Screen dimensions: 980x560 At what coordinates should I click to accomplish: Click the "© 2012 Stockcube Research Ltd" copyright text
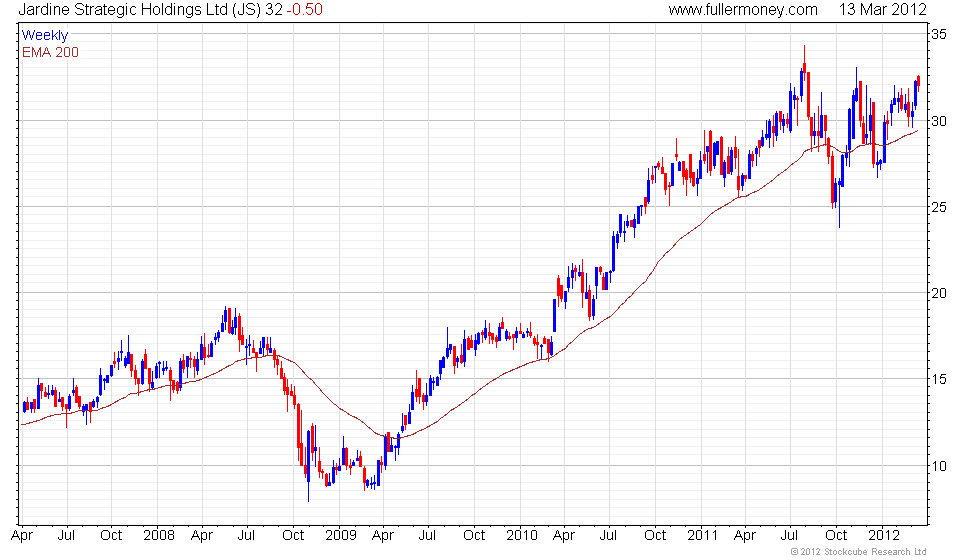pos(858,552)
